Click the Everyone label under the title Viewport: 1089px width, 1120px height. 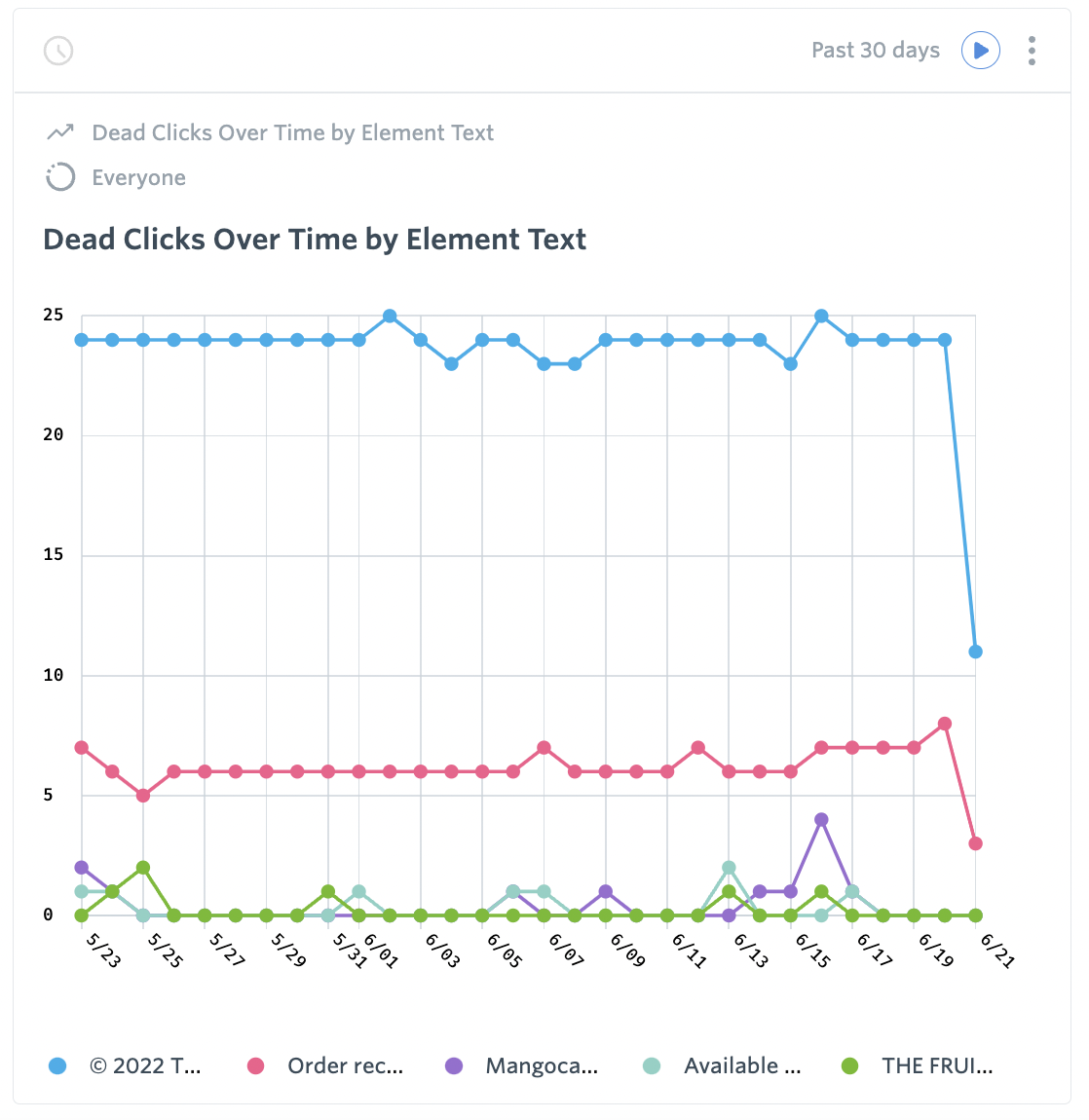(x=138, y=177)
